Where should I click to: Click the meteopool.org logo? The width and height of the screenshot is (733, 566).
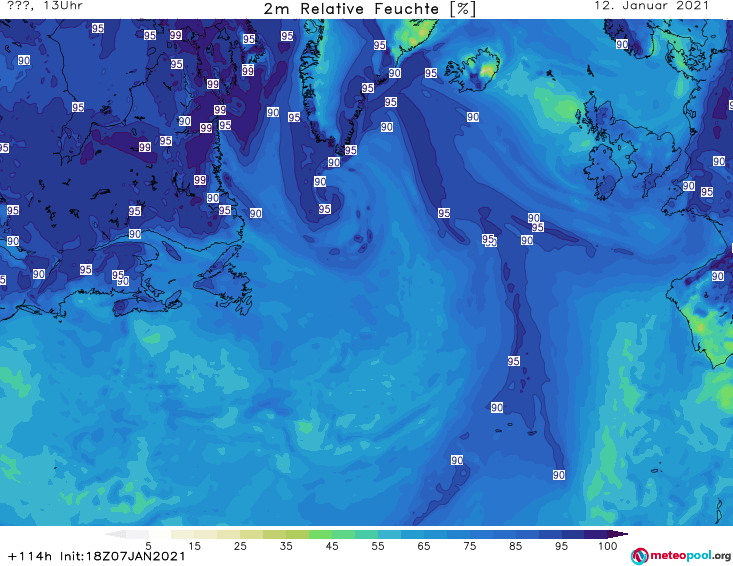click(681, 556)
